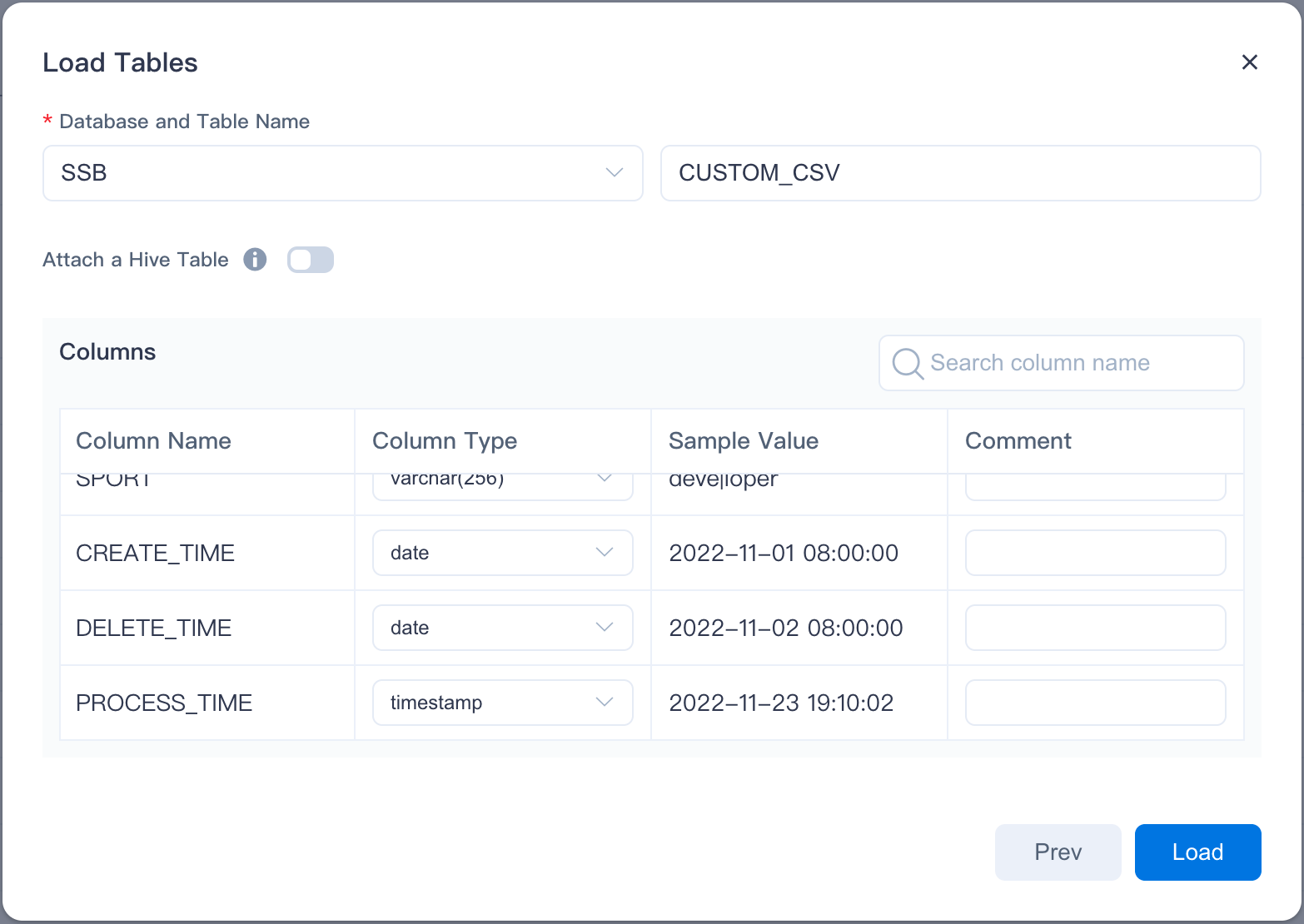Click the Sample Value header

coord(744,441)
